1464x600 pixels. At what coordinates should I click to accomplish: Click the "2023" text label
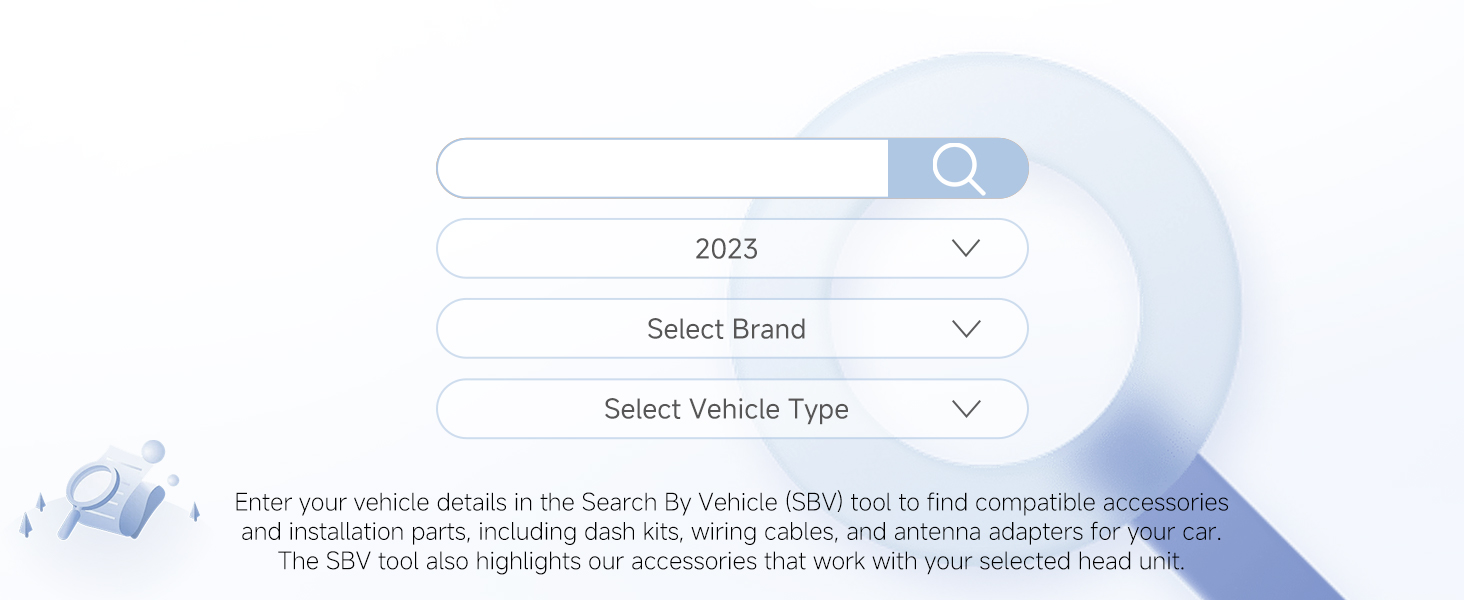point(727,249)
